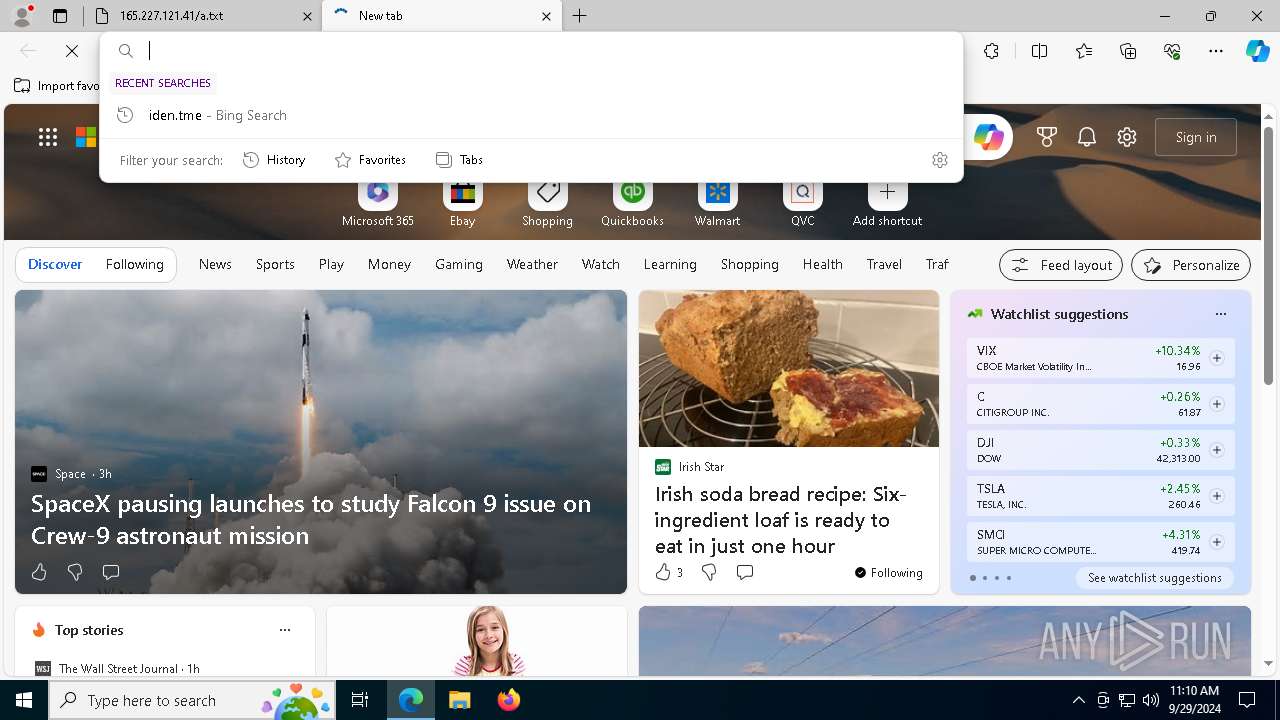Select the Following feed tab

134,264
